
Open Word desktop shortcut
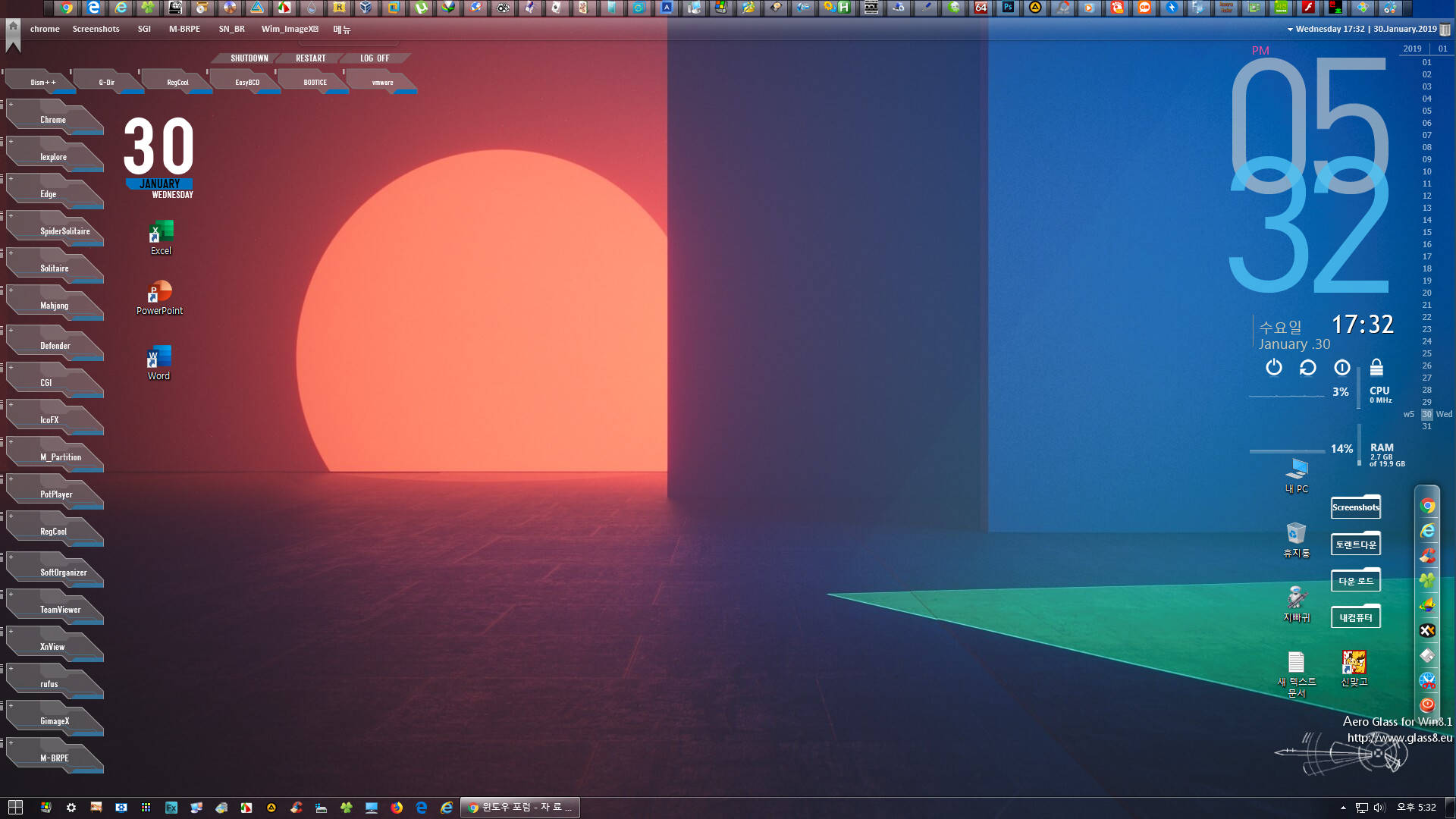tap(158, 362)
